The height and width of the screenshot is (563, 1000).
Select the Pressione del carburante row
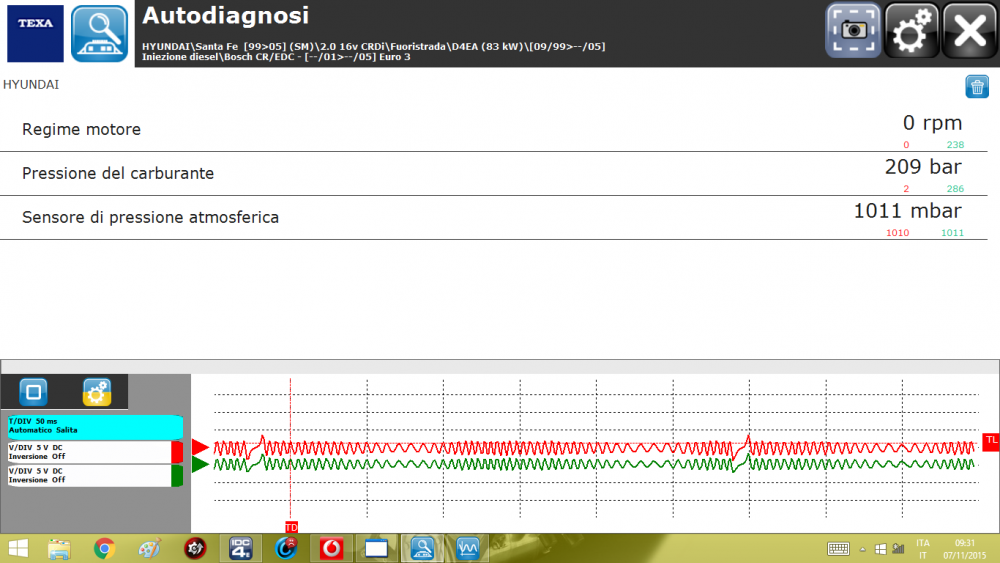pos(490,174)
